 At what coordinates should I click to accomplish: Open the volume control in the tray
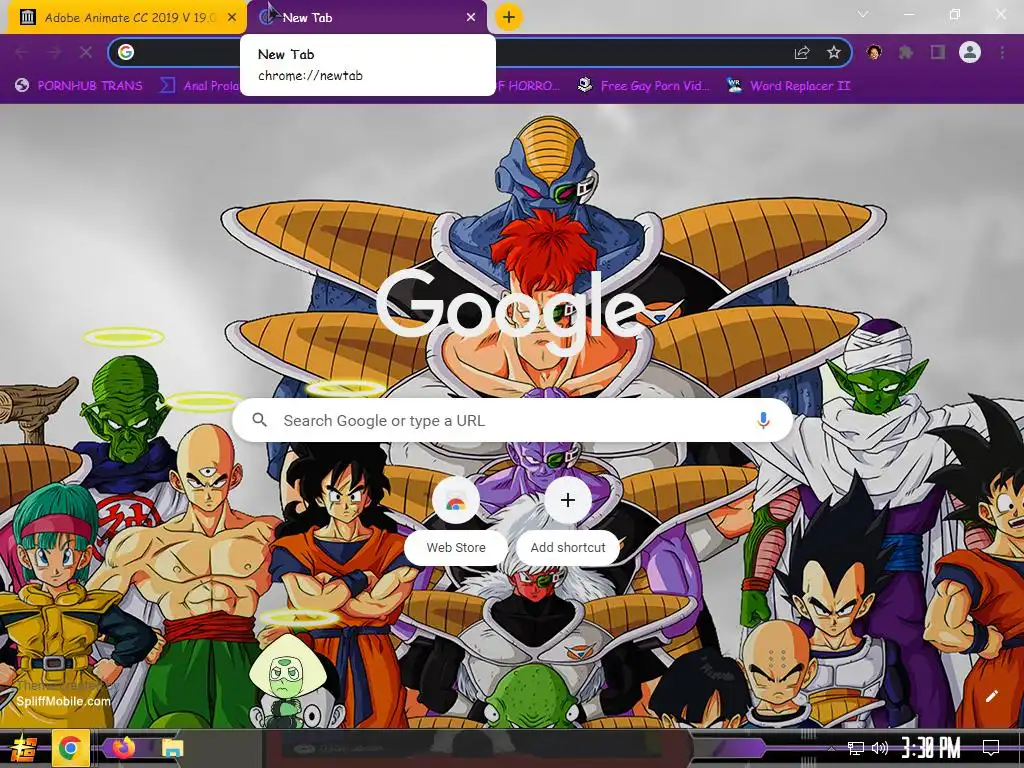click(x=880, y=748)
